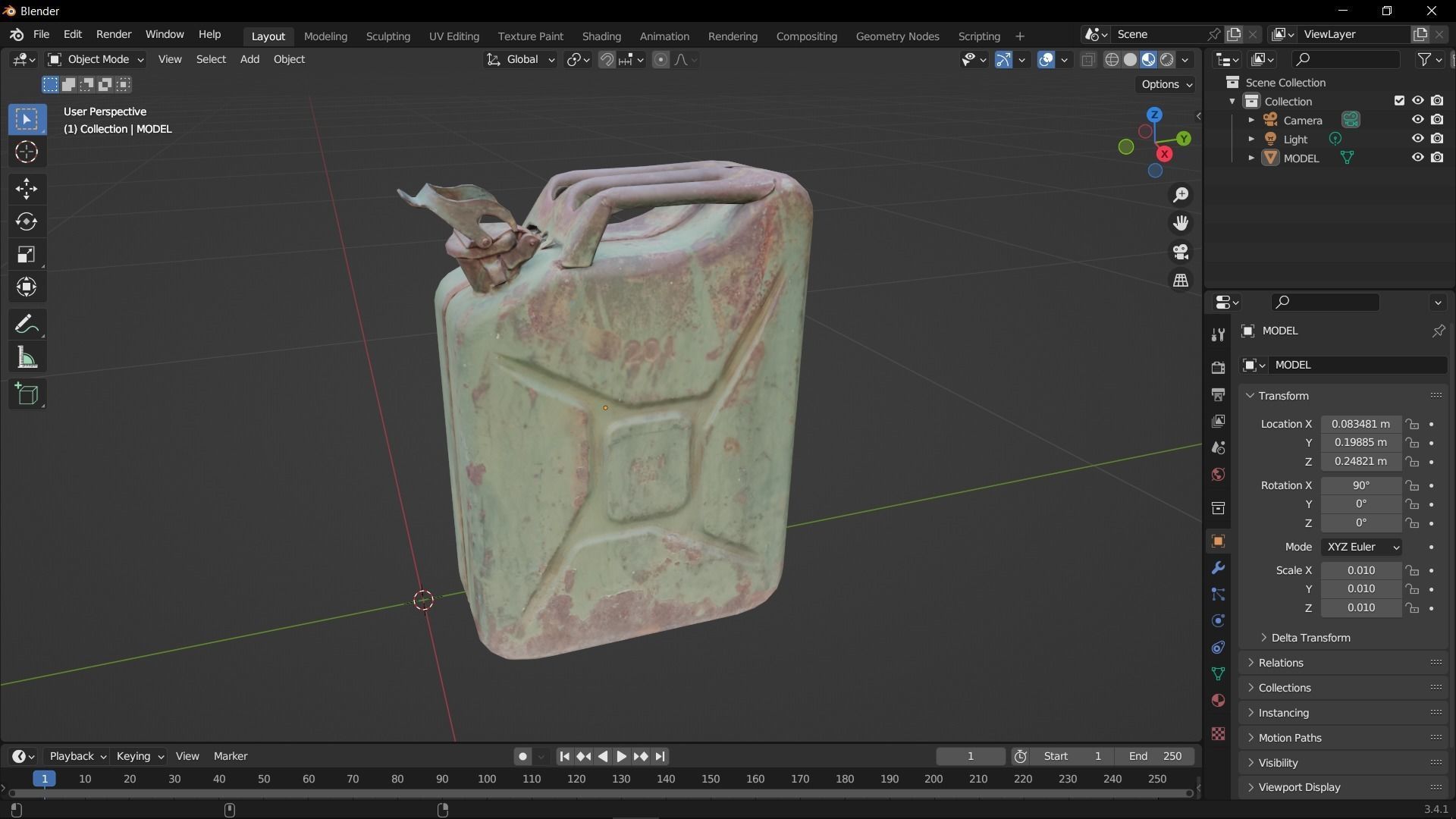Activate the Annotate pencil tool
Viewport: 1456px width, 819px height.
click(27, 325)
